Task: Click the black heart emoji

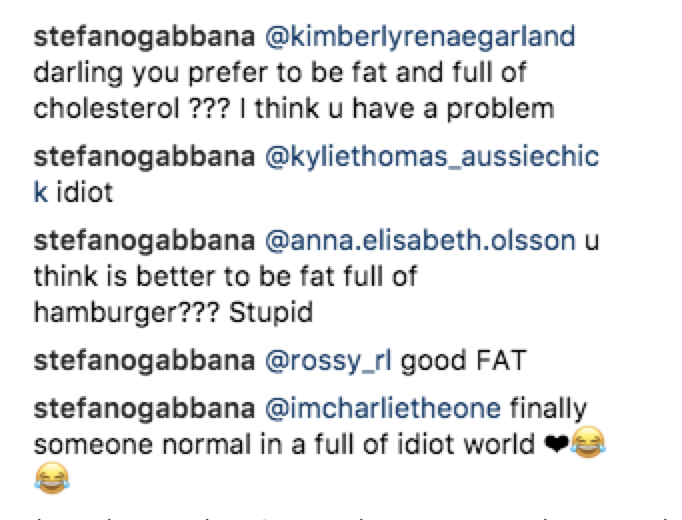Action: point(556,444)
